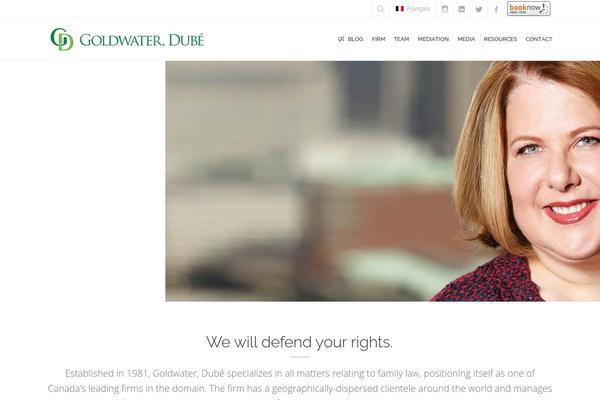Visit the Twitter bird icon link

[479, 9]
